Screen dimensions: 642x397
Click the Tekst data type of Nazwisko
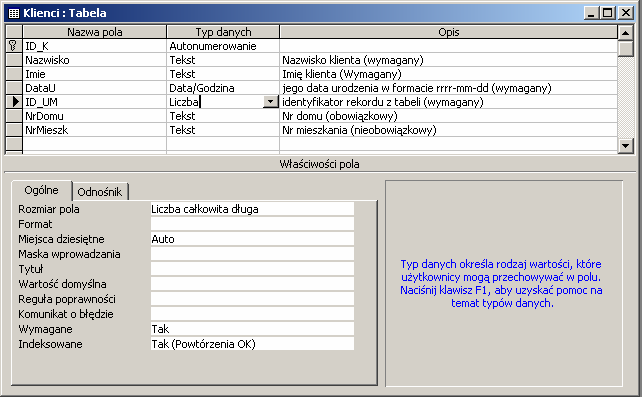point(223,60)
